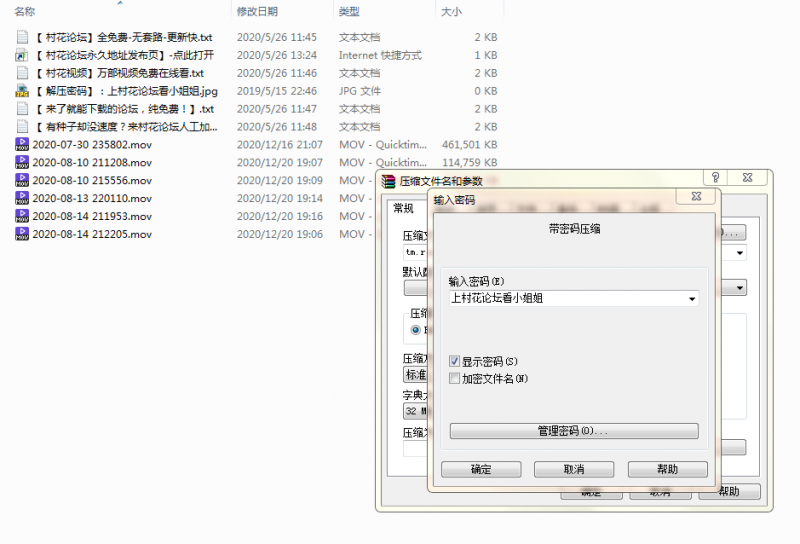This screenshot has width=800, height=544.
Task: Sort files by the 大小 column header
Action: (451, 11)
